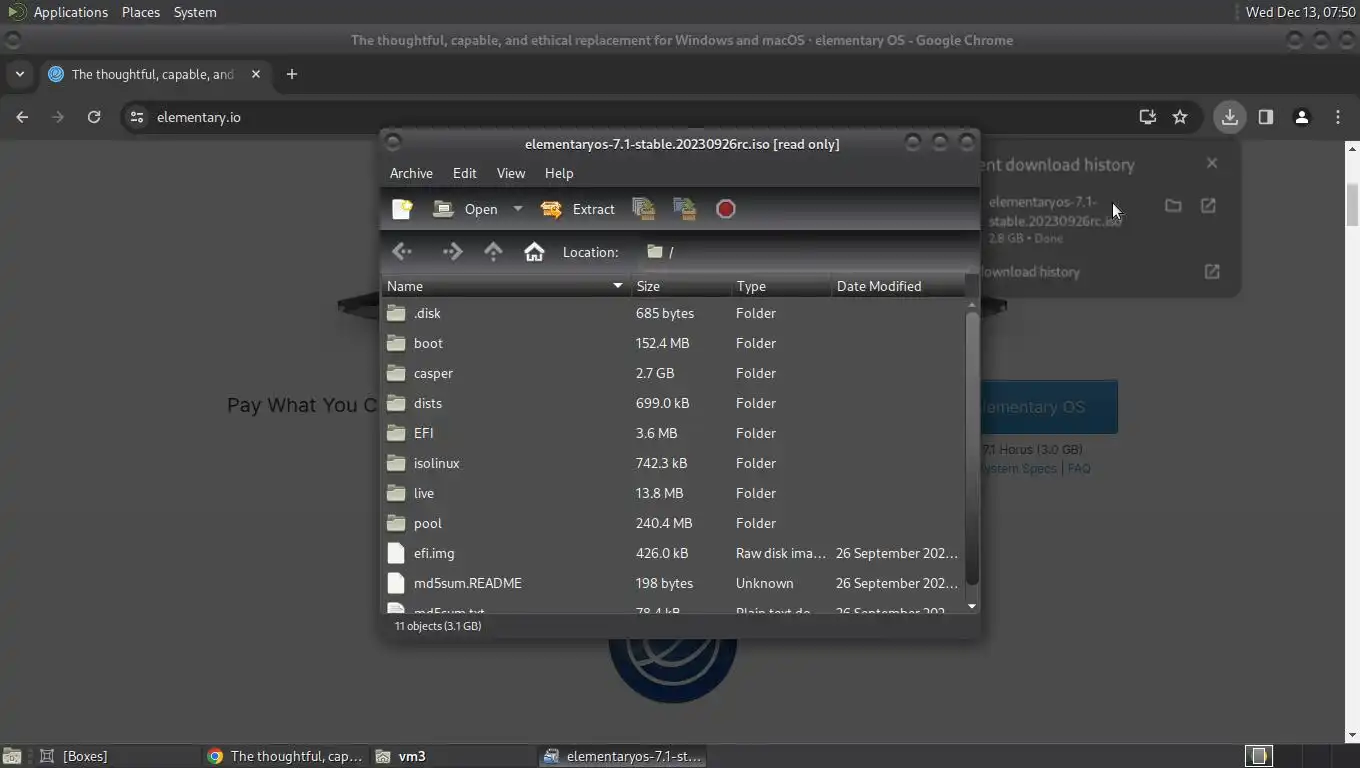This screenshot has height=768, width=1360.
Task: Click Chrome downloads toolbar icon
Action: point(1230,117)
